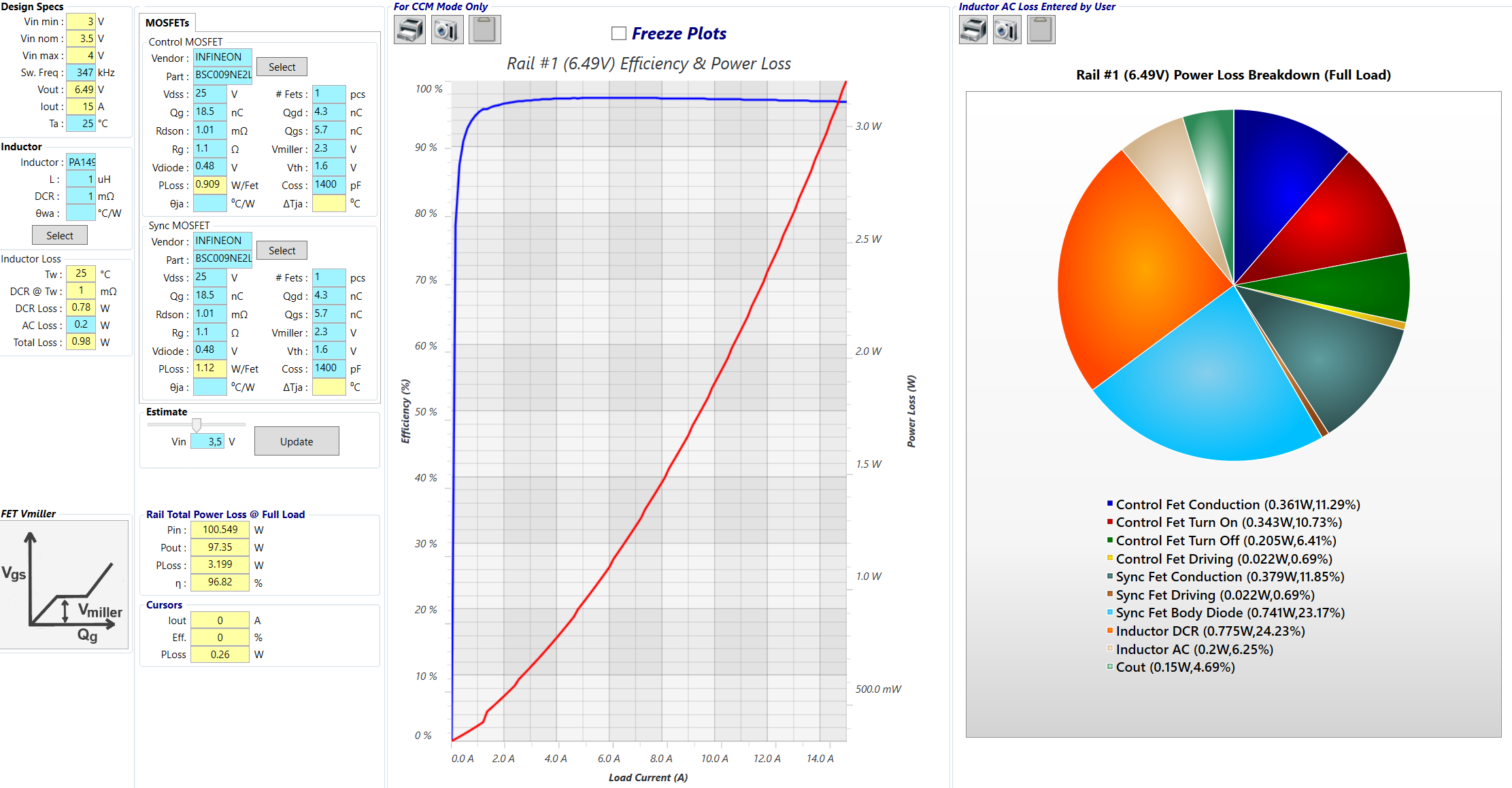The width and height of the screenshot is (1512, 788).
Task: Click Sync Fet Body Diode legend entry
Action: pos(1226,613)
